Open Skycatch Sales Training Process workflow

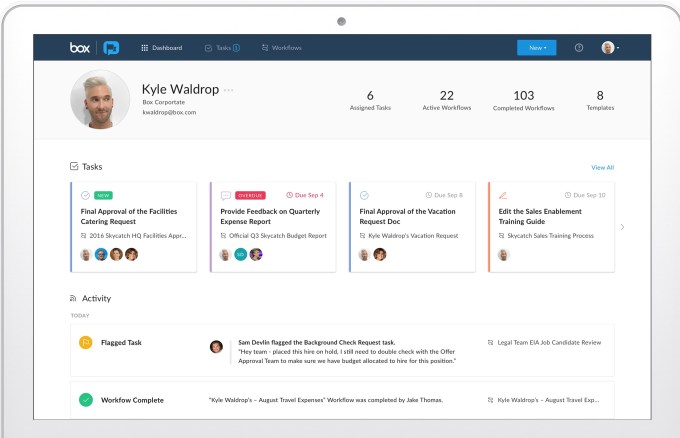pyautogui.click(x=550, y=236)
